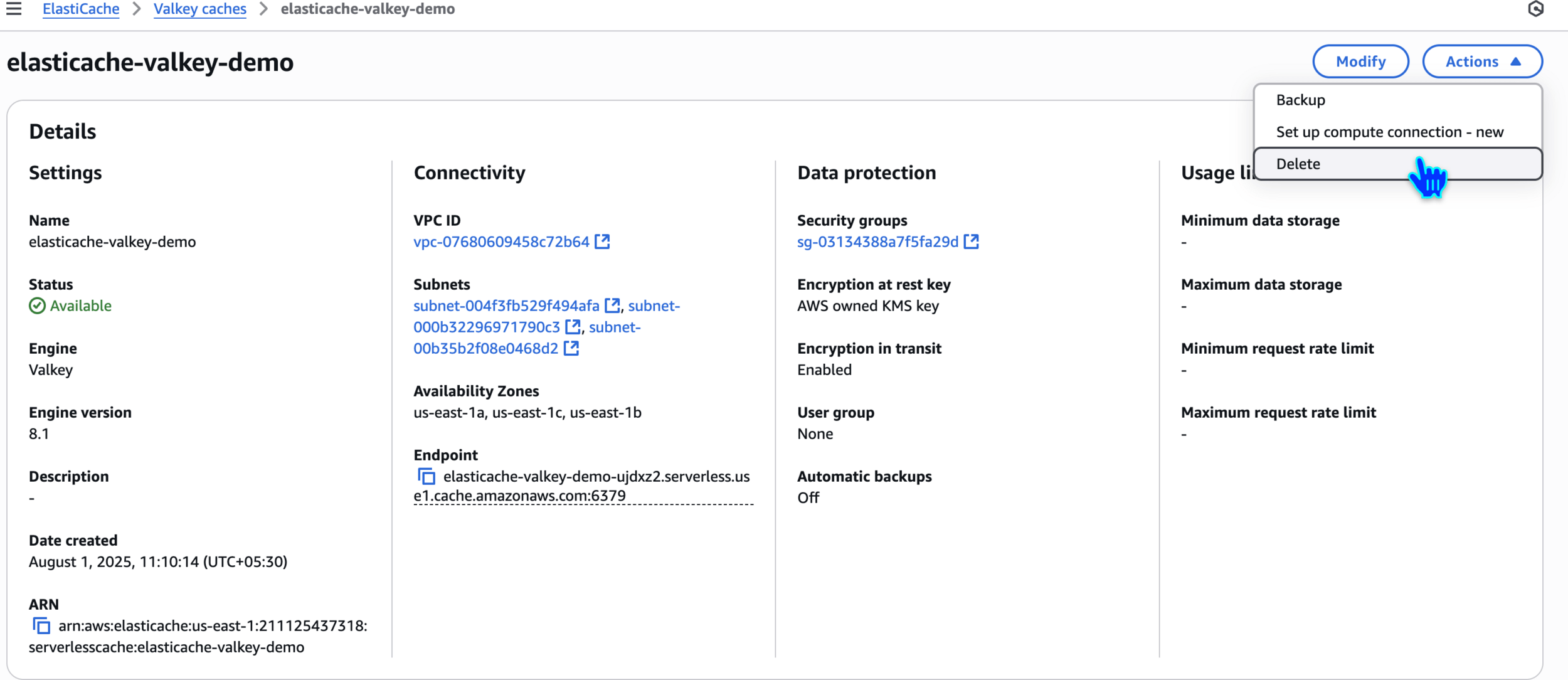1568x680 pixels.
Task: Select Backup from Actions menu
Action: 1301,100
